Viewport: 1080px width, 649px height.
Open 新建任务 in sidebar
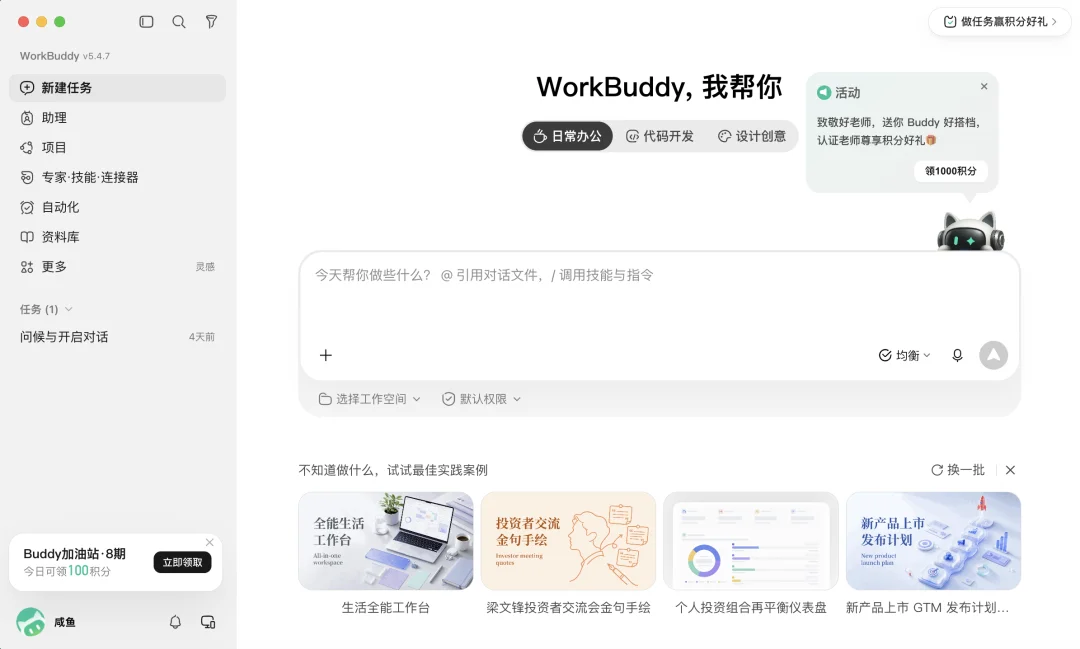pyautogui.click(x=117, y=88)
